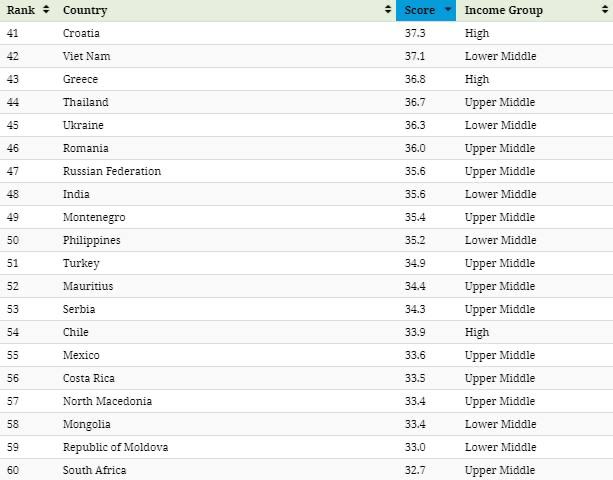The width and height of the screenshot is (613, 480).
Task: Click Lower Middle in Philippines row
Action: coord(500,240)
